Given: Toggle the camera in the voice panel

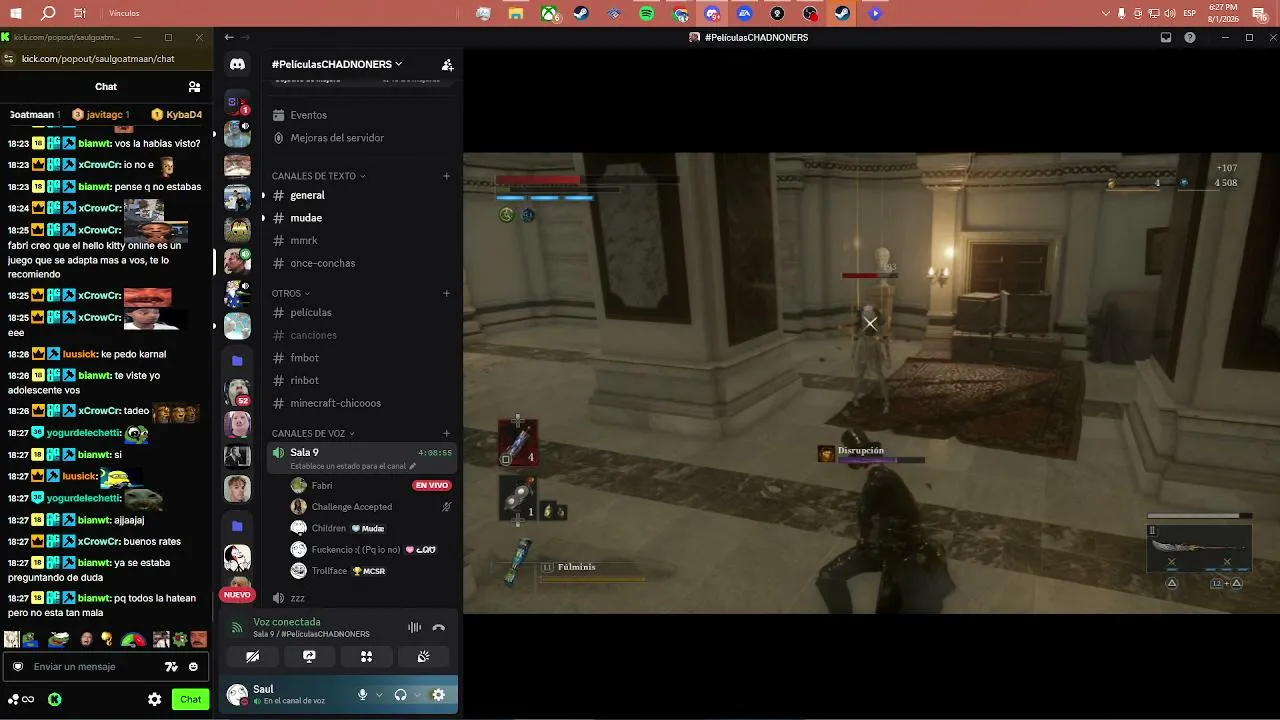Looking at the screenshot, I should (x=252, y=656).
